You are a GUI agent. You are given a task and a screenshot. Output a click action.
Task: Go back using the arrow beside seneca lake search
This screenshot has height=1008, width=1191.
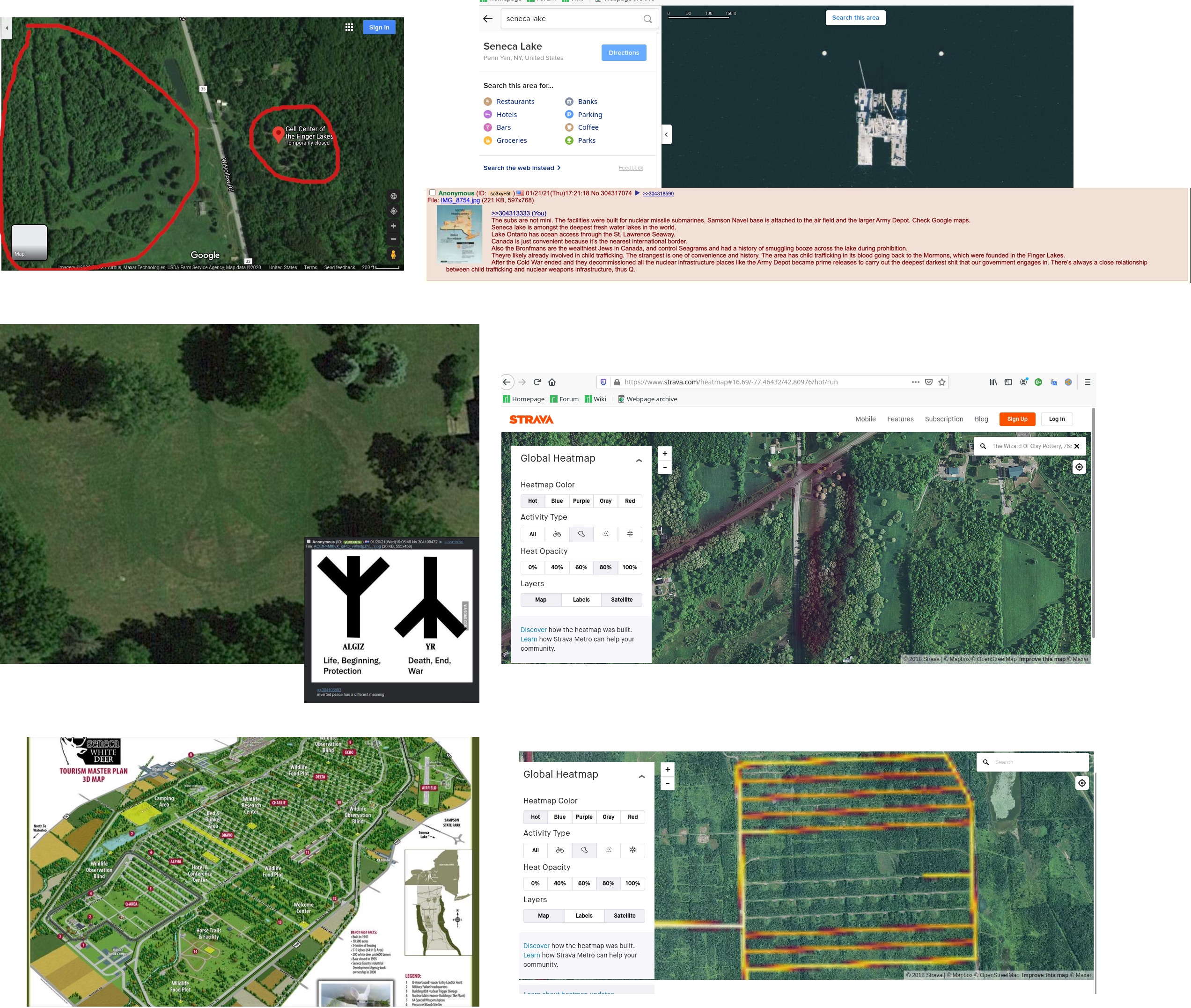[487, 19]
